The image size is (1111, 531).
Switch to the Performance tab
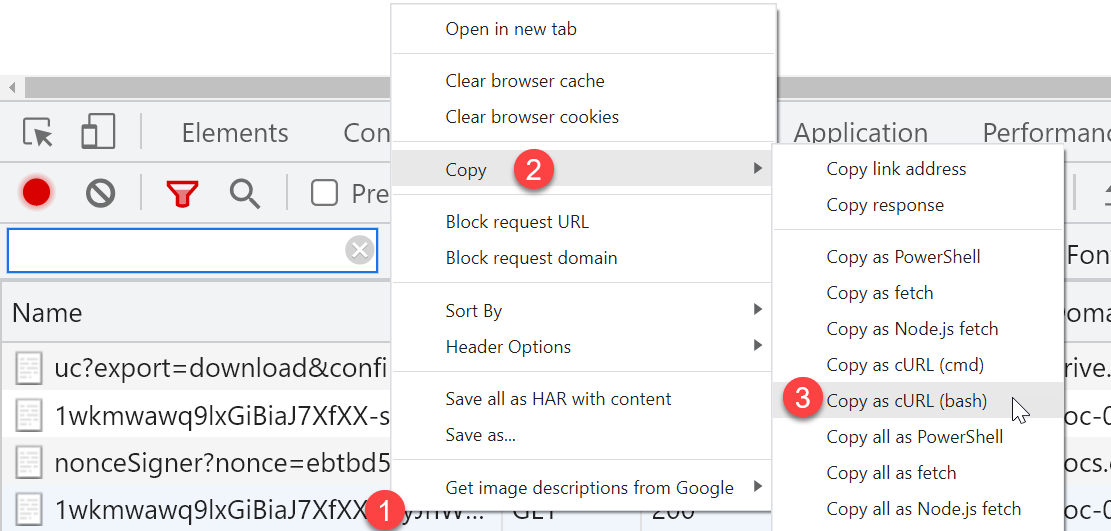pos(1046,133)
